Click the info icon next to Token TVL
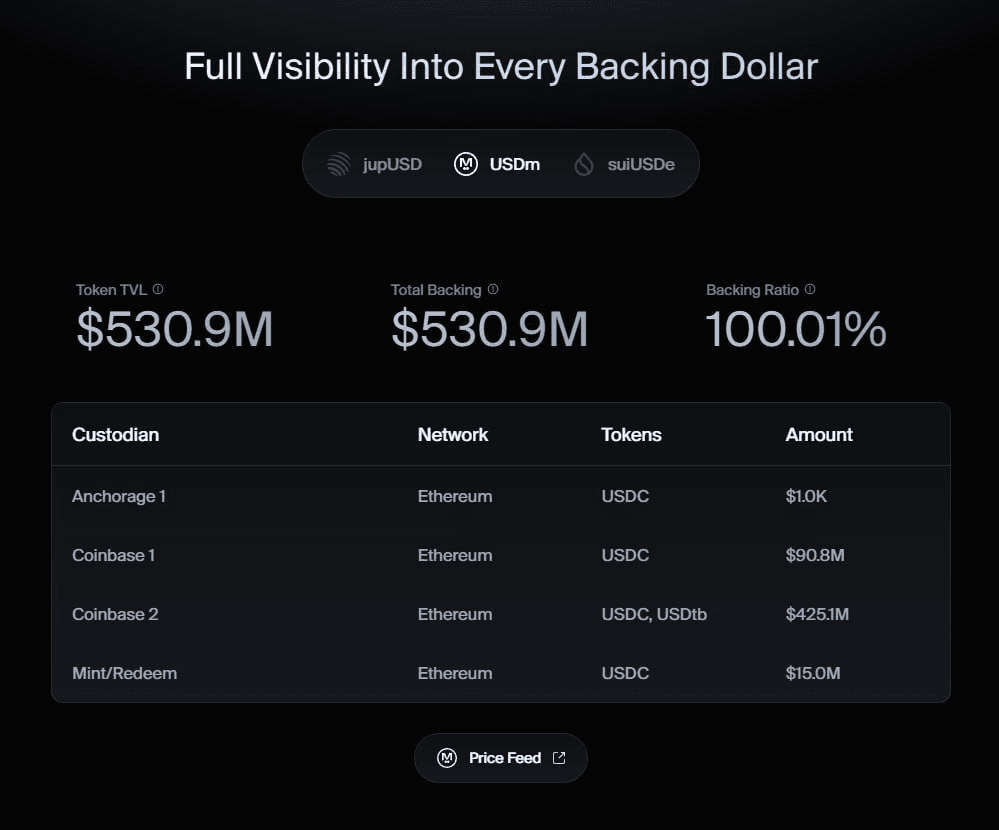 point(158,289)
